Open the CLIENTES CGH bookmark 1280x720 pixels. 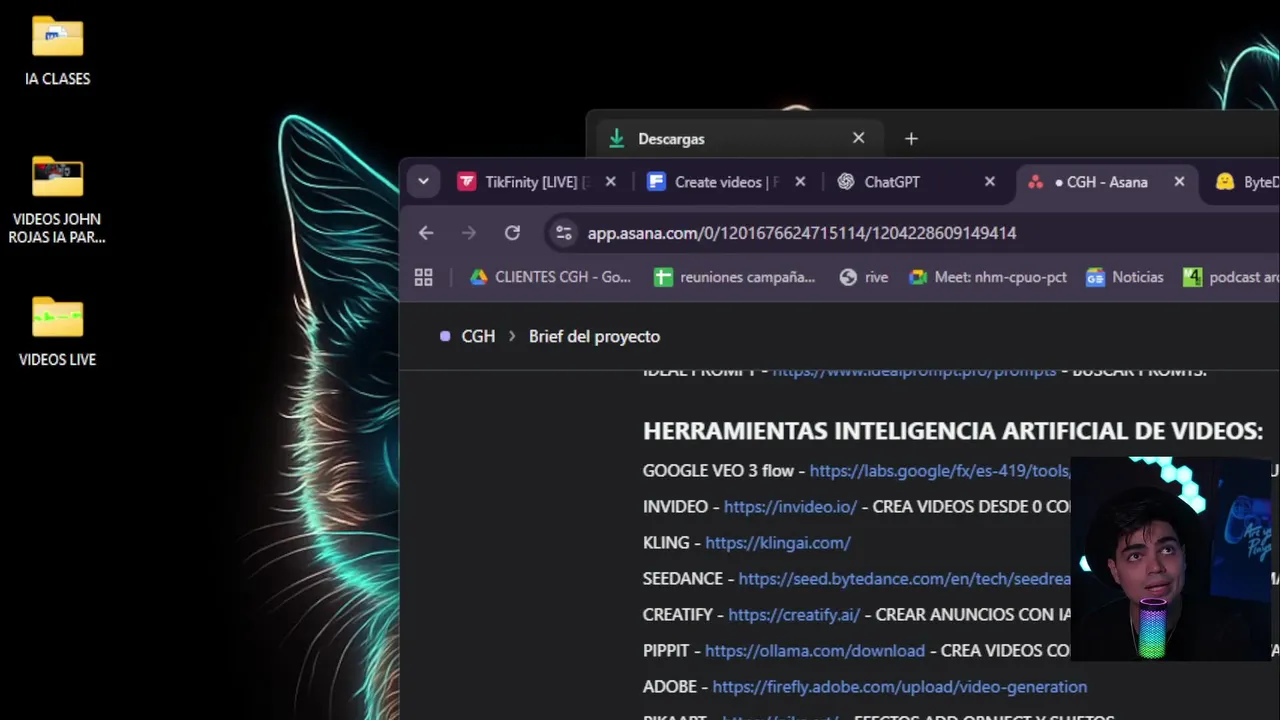click(550, 277)
